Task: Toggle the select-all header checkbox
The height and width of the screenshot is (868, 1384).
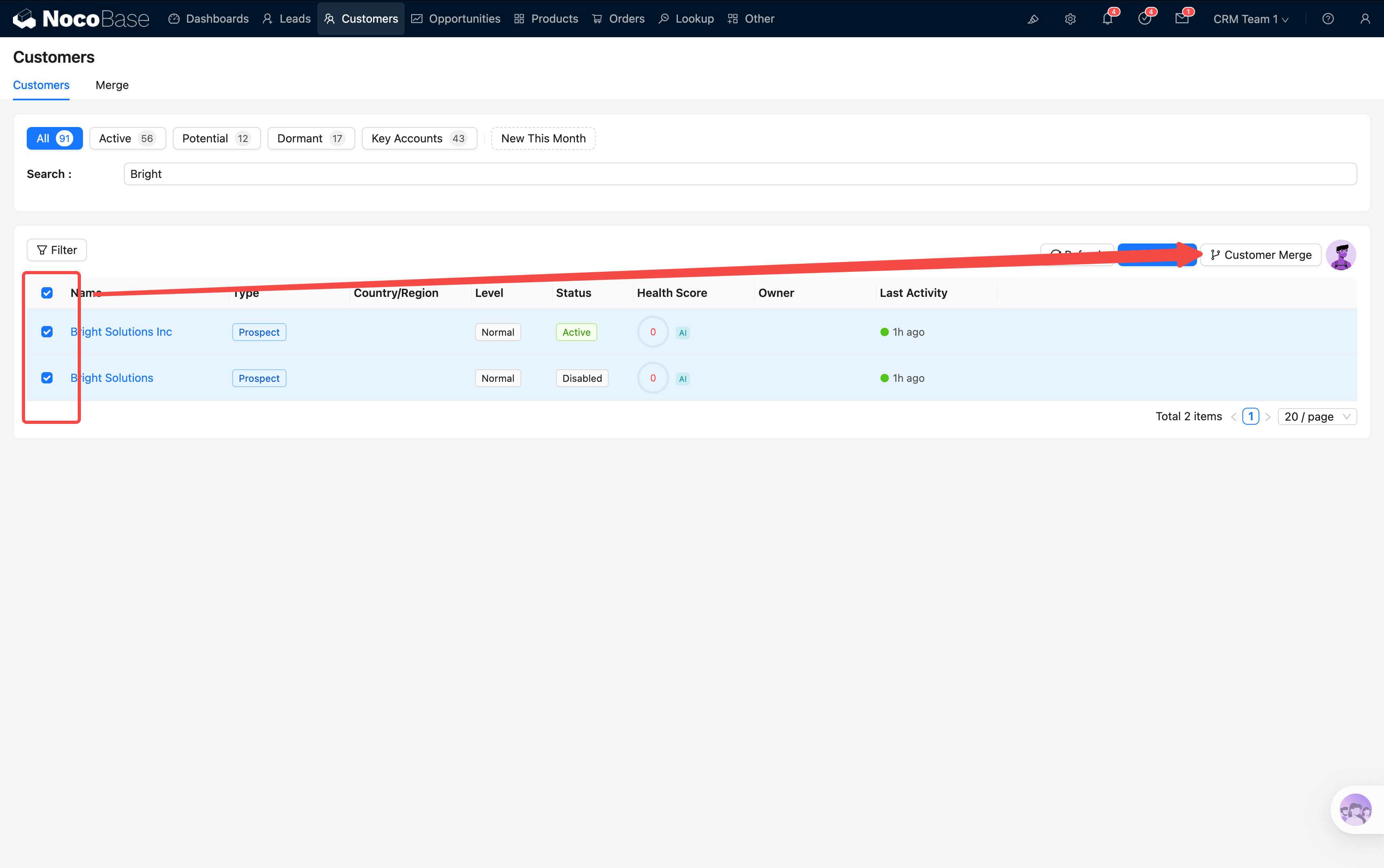Action: click(x=47, y=293)
